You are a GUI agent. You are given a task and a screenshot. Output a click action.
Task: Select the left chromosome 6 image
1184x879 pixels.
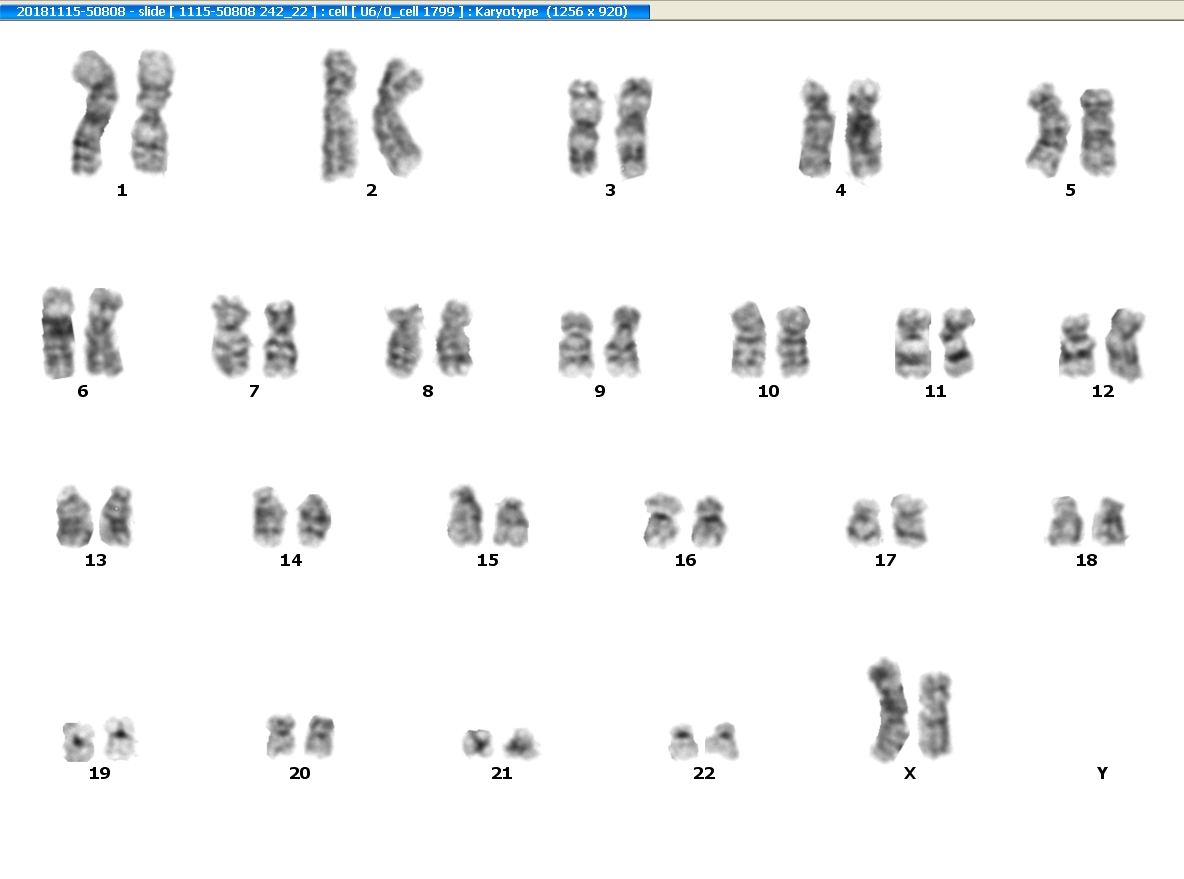point(58,332)
